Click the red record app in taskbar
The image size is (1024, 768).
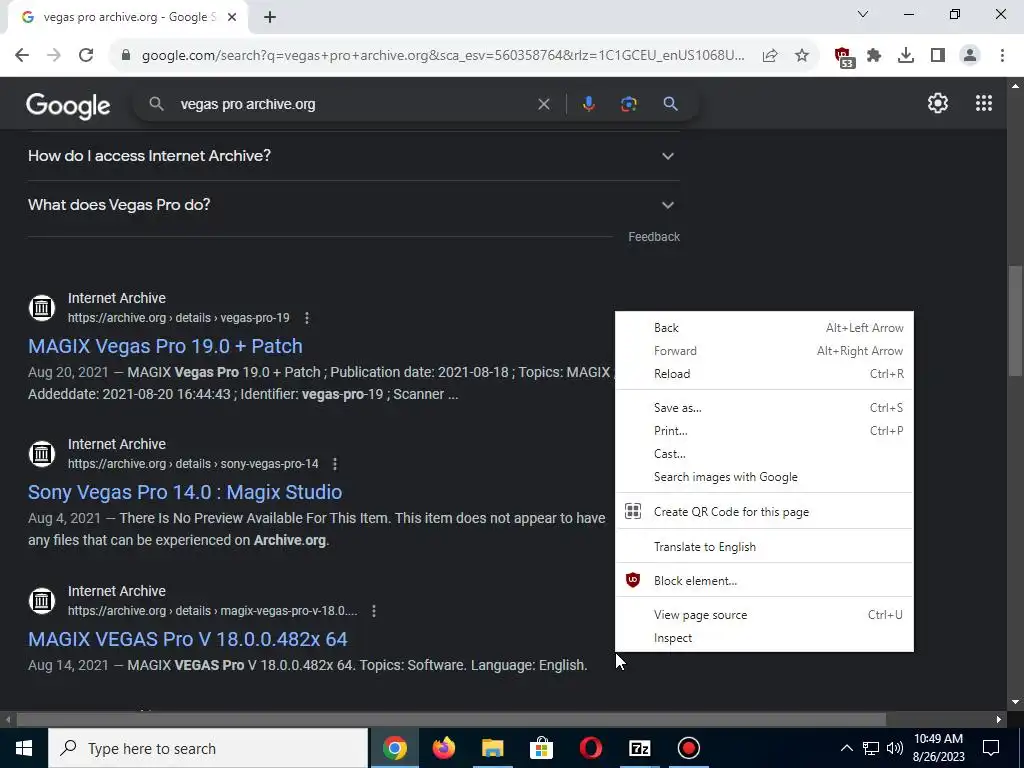click(688, 748)
